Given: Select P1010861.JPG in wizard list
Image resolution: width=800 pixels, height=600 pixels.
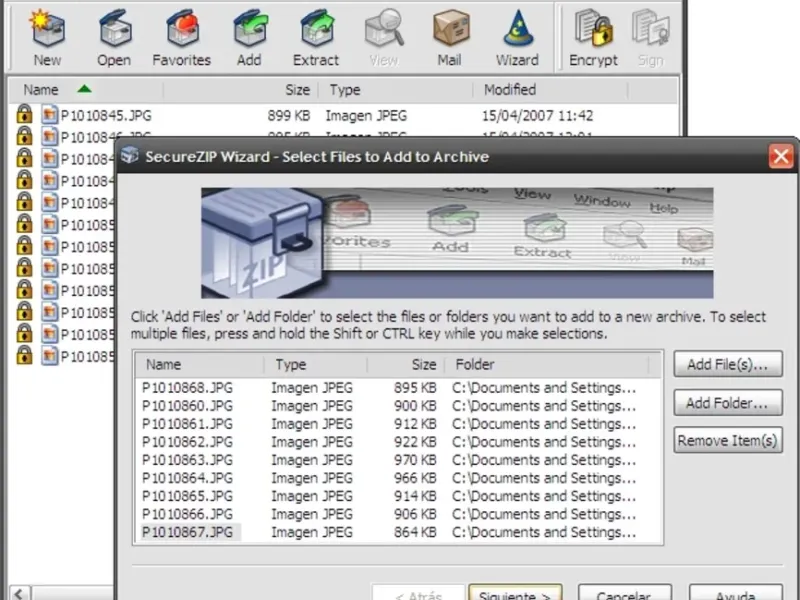Looking at the screenshot, I should coord(187,424).
